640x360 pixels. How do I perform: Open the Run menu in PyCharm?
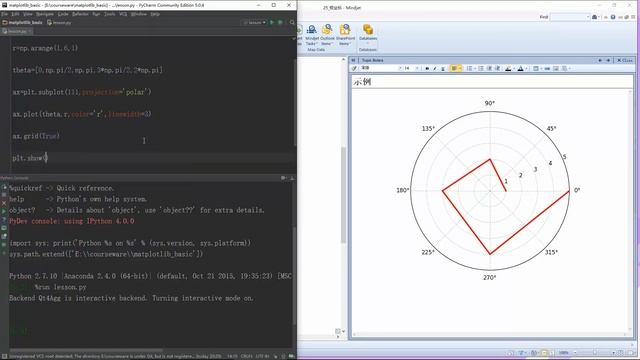coord(96,14)
